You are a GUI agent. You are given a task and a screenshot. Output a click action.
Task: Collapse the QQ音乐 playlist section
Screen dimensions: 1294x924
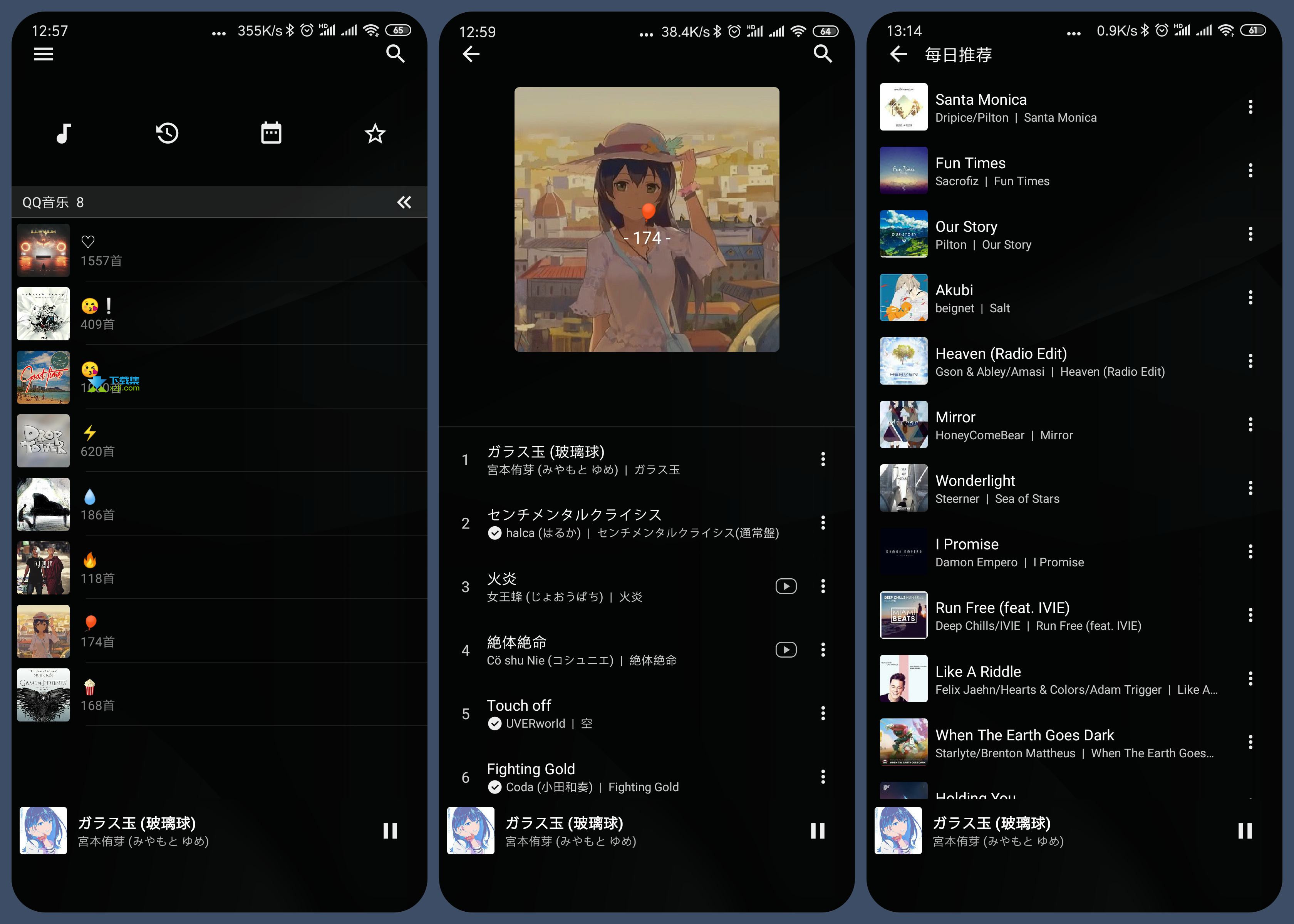point(404,203)
